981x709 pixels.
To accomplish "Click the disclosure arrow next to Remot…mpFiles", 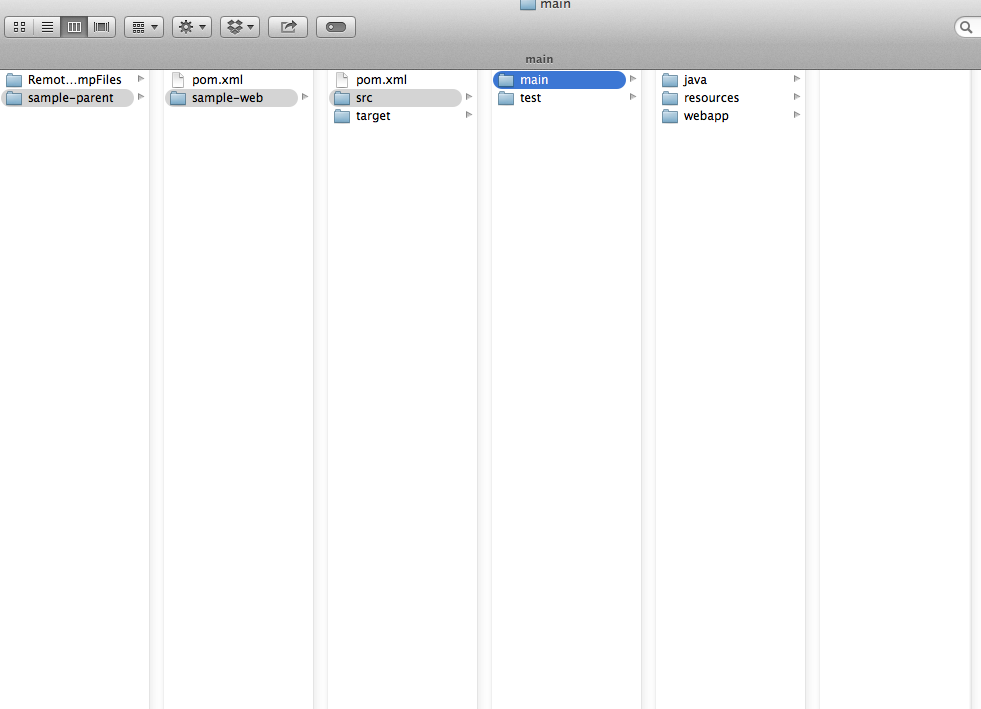I will [x=141, y=79].
